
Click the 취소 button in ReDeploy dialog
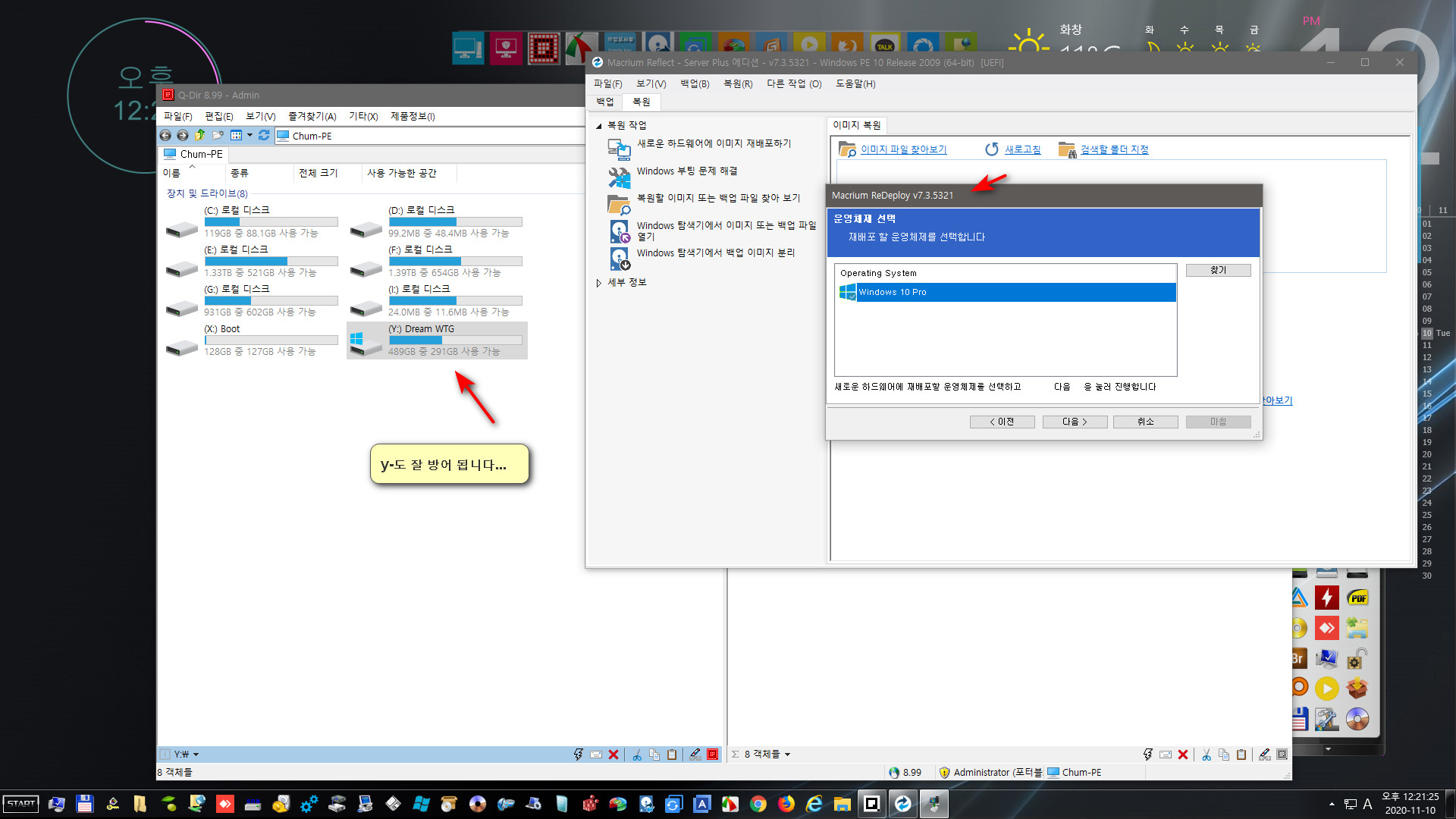coord(1145,422)
